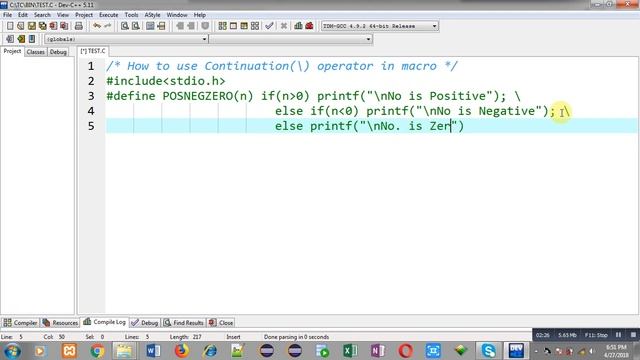Open Microsoft Word from the taskbar
Viewport: 640px width, 360px height.
pos(153,351)
